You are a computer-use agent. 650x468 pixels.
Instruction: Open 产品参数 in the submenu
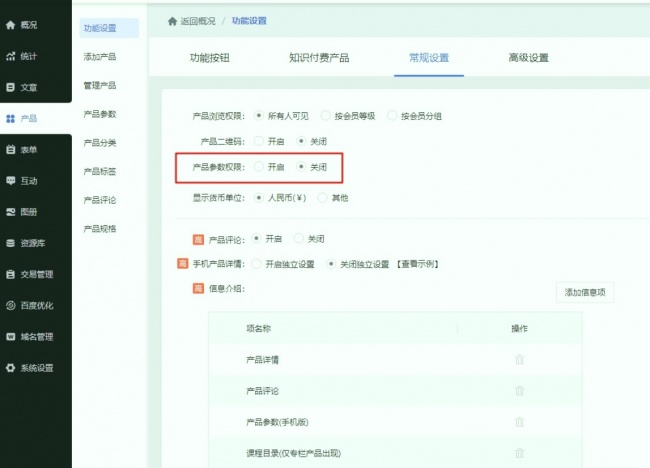tap(100, 114)
